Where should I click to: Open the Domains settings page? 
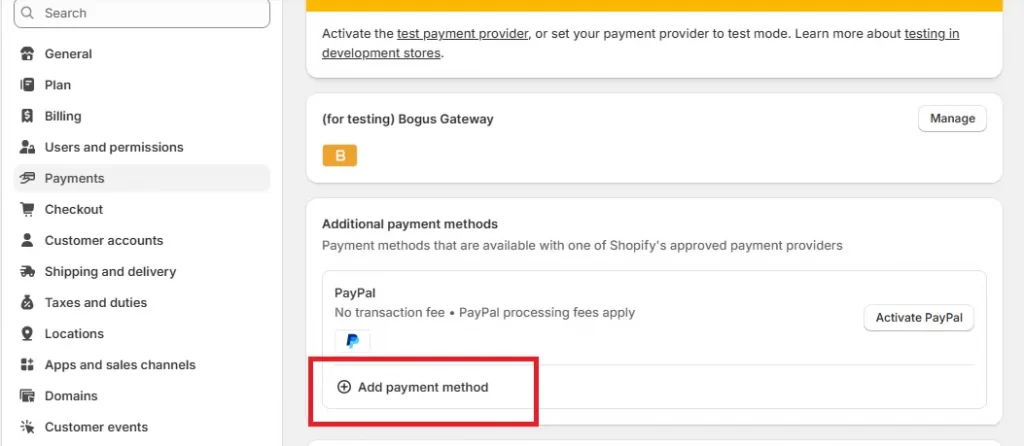(x=71, y=396)
